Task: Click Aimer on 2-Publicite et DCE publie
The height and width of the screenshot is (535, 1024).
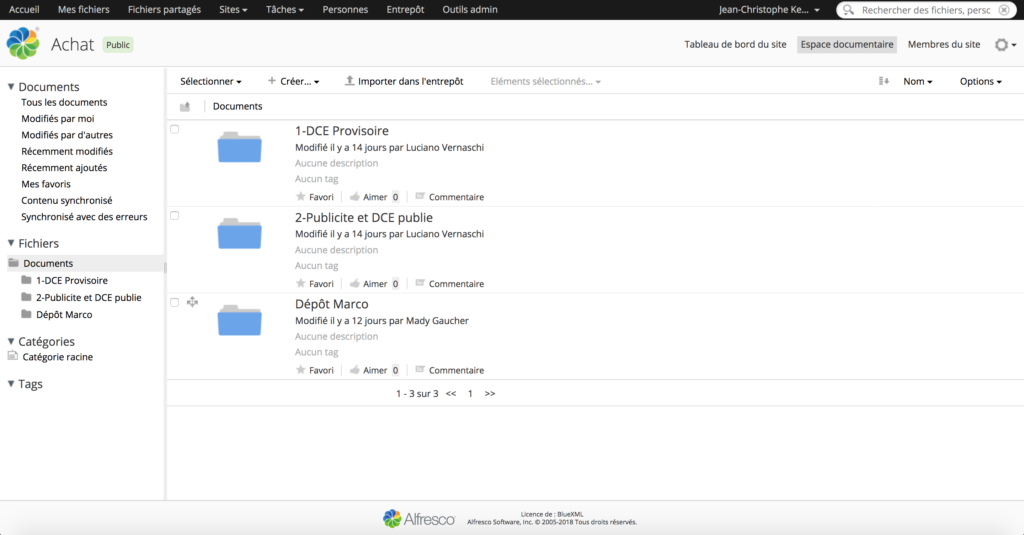Action: (368, 284)
